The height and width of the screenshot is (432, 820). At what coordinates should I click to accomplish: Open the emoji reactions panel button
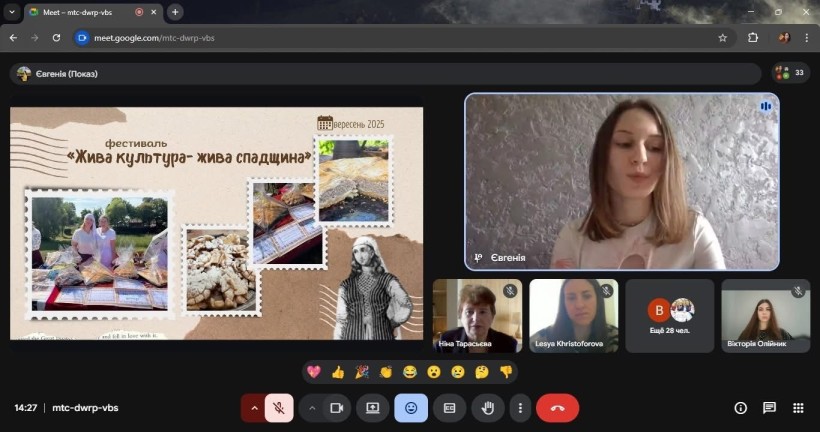tap(411, 408)
